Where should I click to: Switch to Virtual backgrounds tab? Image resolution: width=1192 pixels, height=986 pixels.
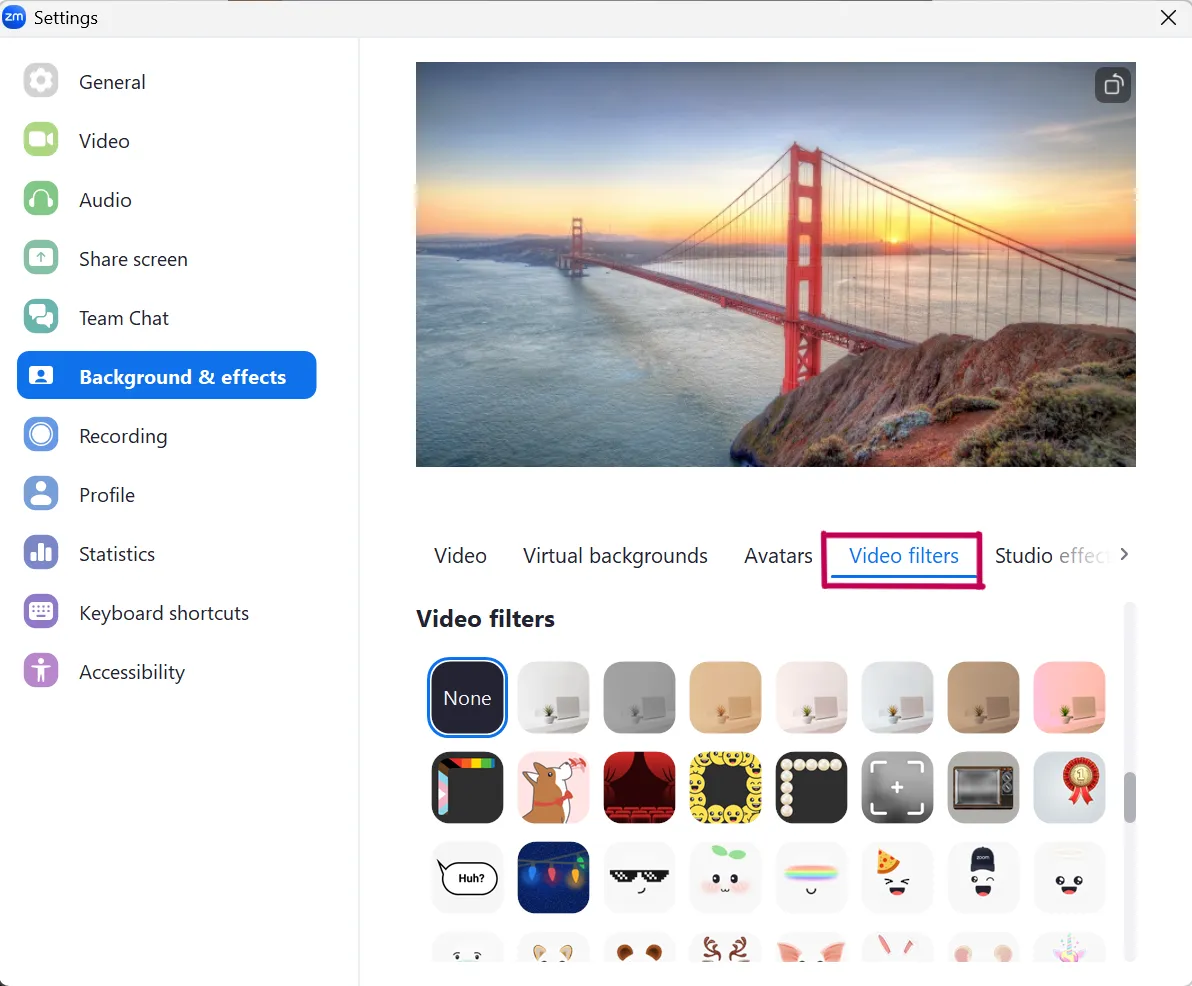click(615, 556)
